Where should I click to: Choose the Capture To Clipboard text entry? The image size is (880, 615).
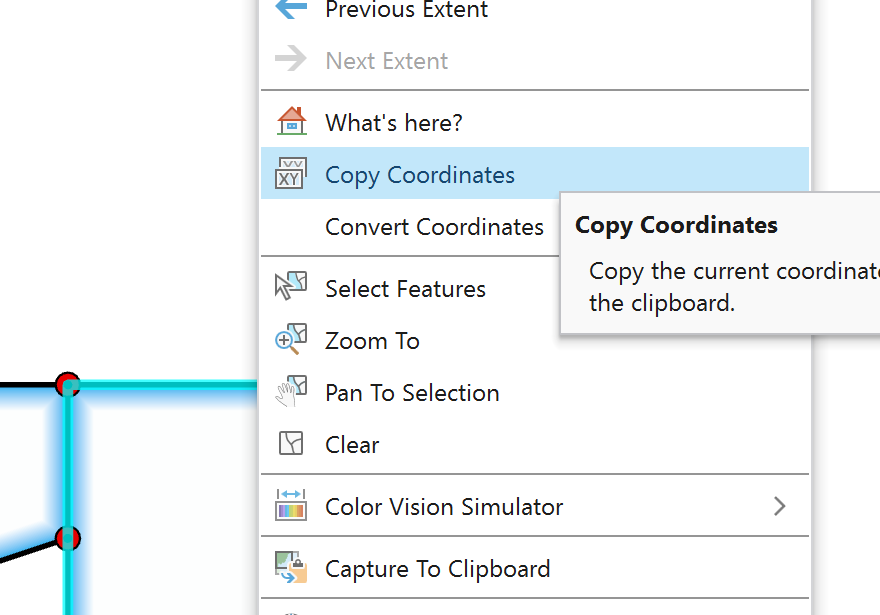click(437, 569)
